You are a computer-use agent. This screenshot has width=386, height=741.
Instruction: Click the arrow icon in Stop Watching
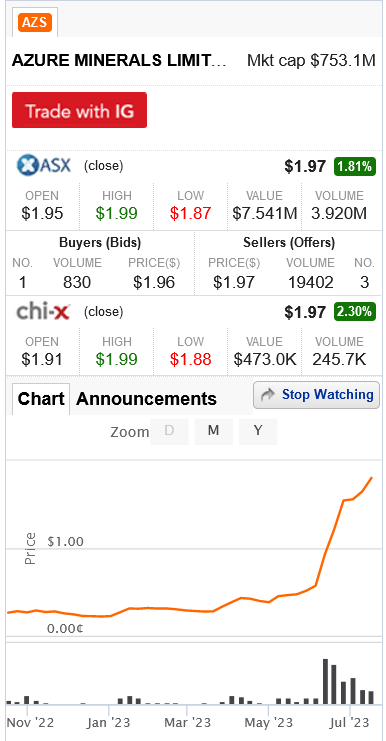pos(267,395)
